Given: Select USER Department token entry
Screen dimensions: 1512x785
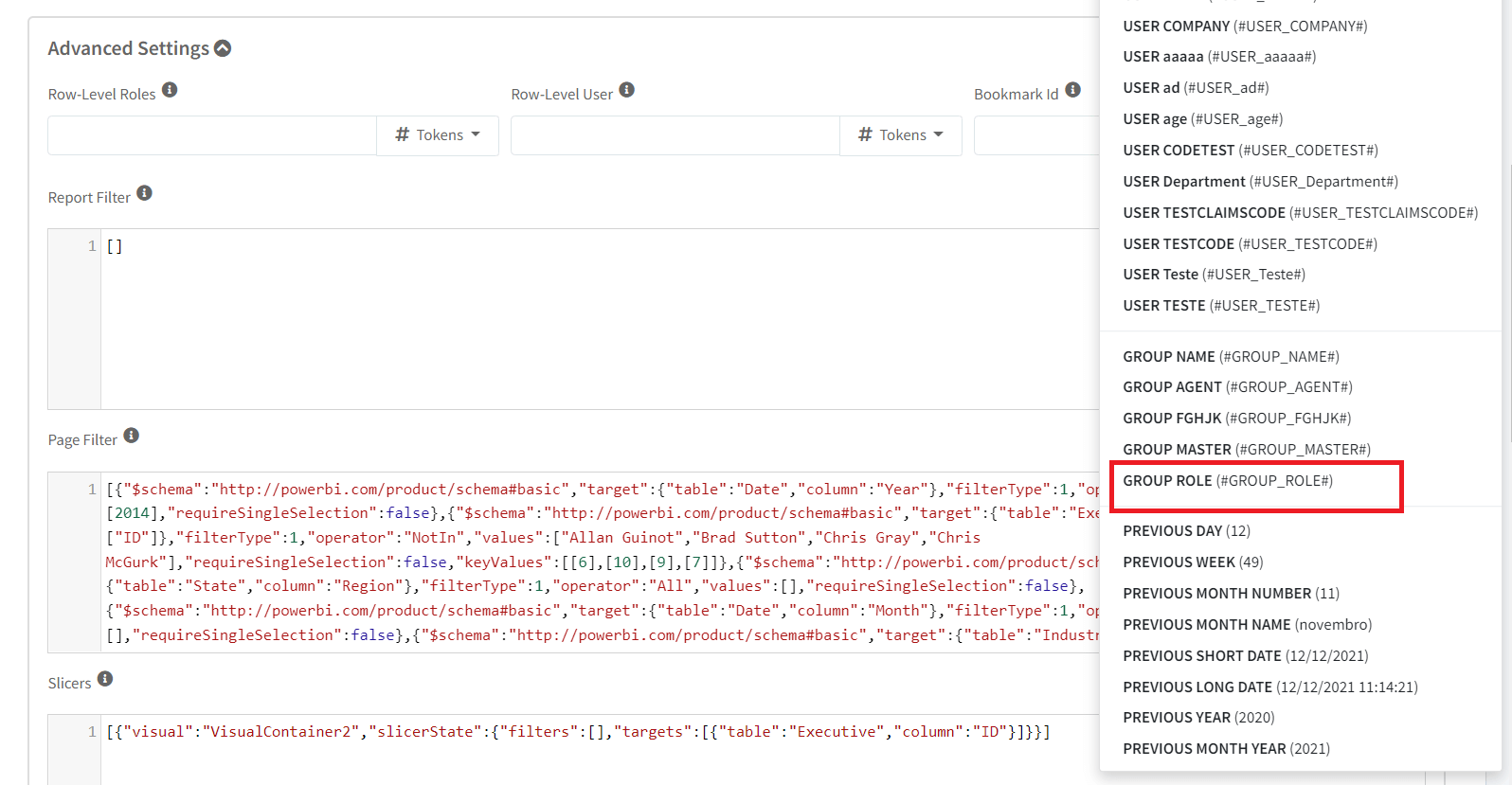Looking at the screenshot, I should click(1259, 182).
